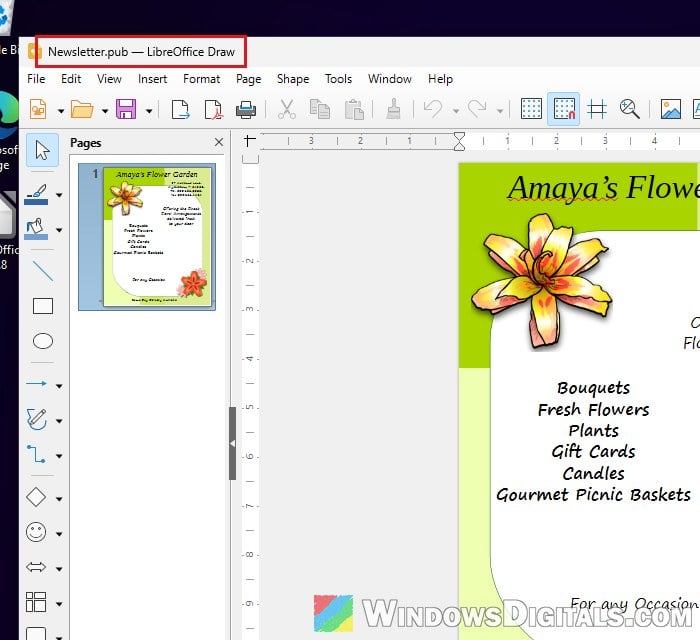Image resolution: width=700 pixels, height=640 pixels.
Task: Open the Tools menu
Action: pyautogui.click(x=338, y=79)
